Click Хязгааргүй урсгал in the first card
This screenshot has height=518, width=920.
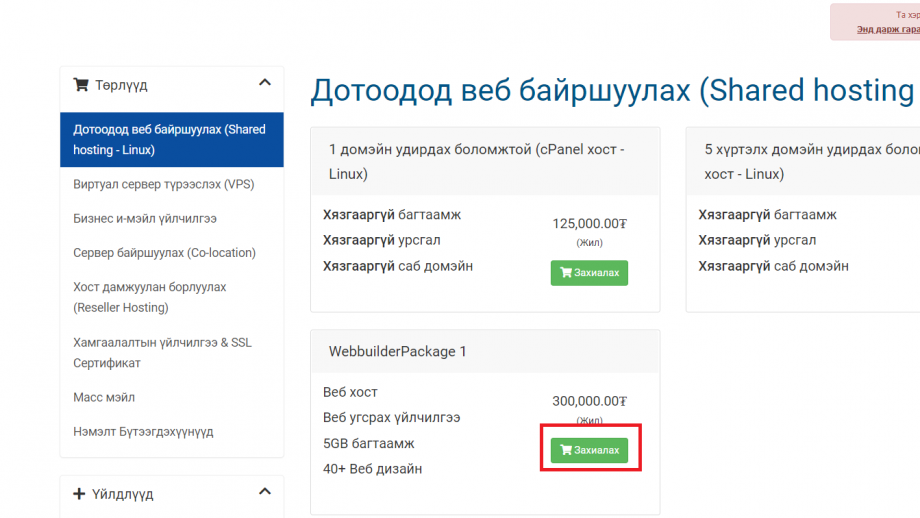coord(381,241)
